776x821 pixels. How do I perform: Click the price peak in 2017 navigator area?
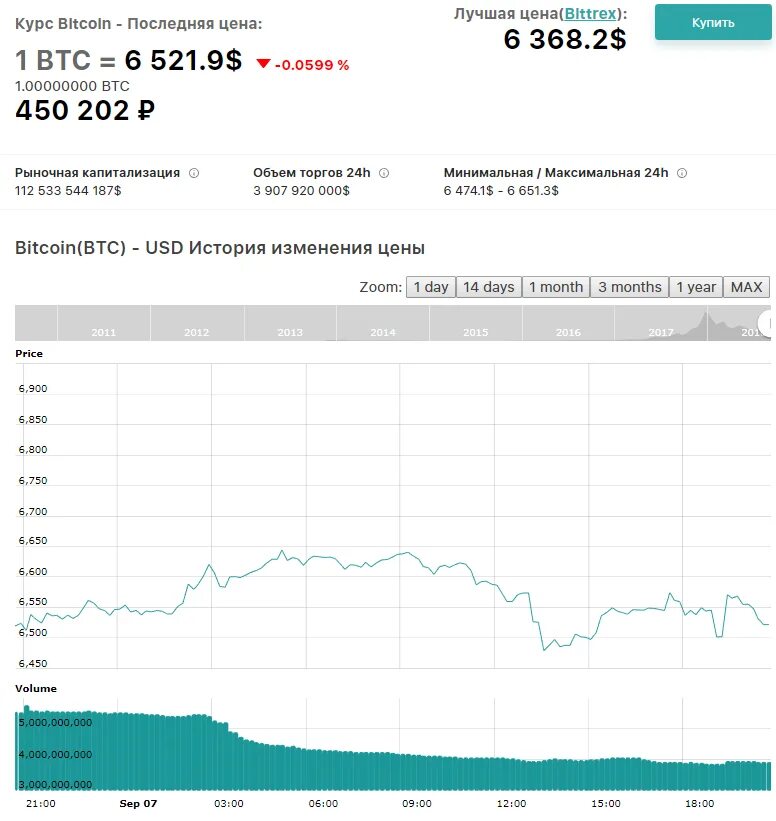pos(705,320)
